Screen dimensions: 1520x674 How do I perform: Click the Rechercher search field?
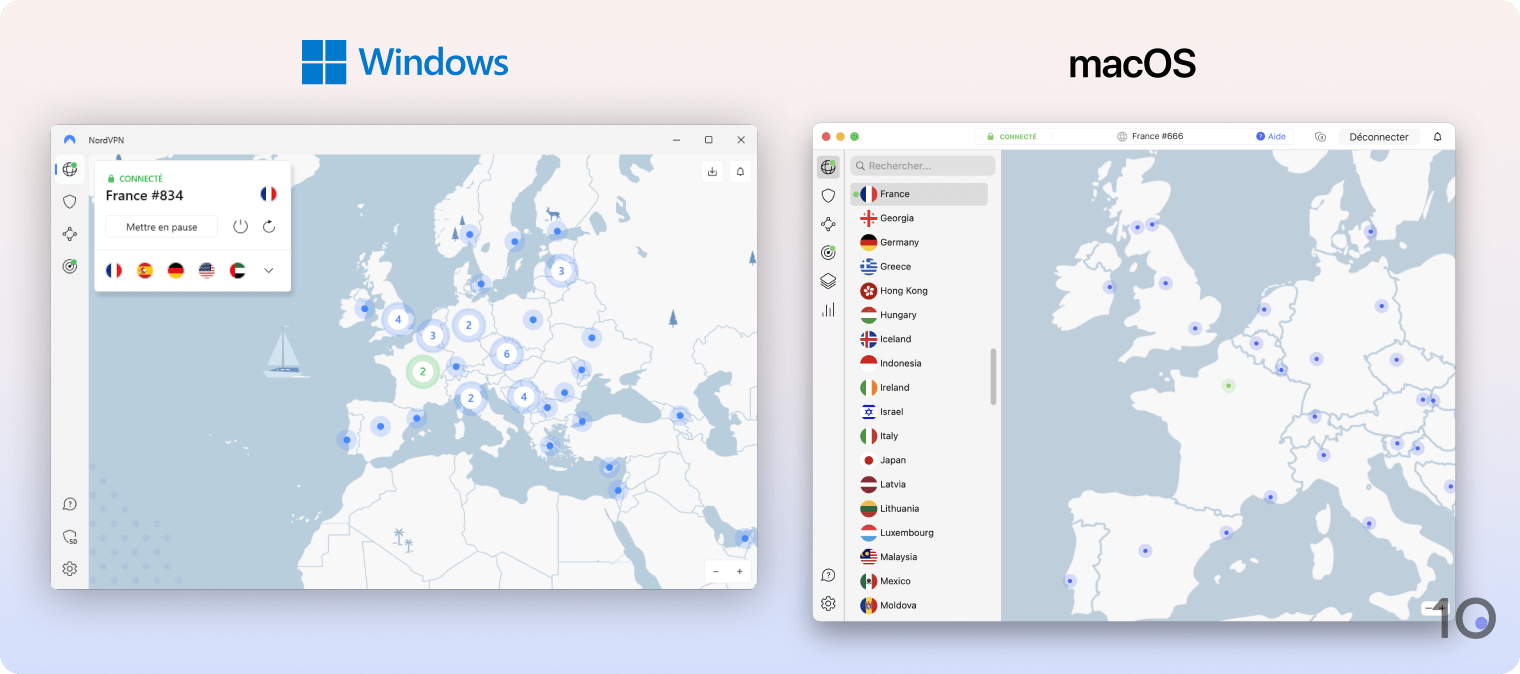923,166
